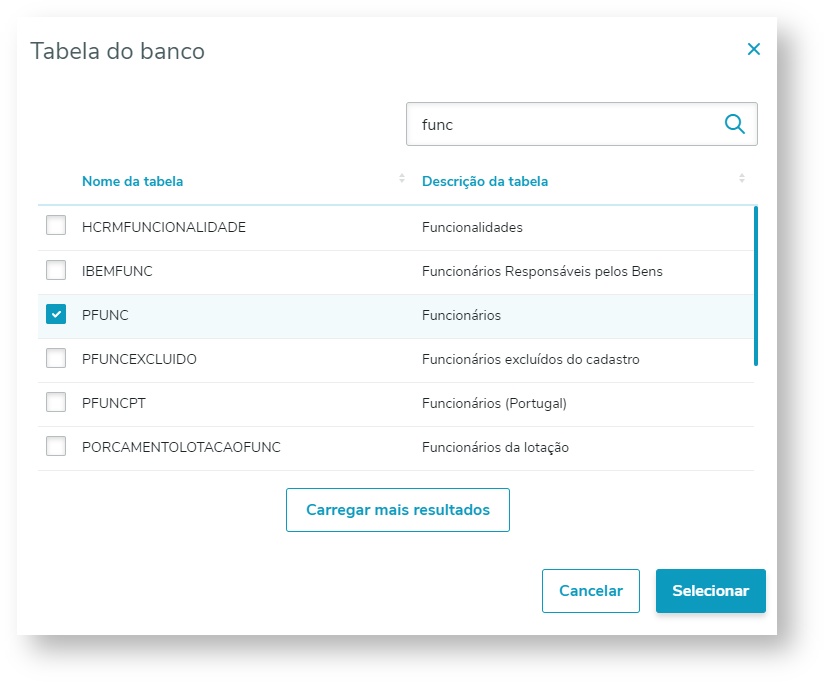
Task: Sort by Nome da tabela arrows
Action: pos(402,179)
